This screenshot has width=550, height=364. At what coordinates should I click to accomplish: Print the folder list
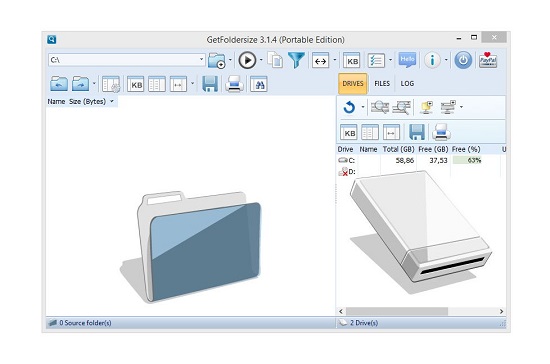[x=234, y=84]
